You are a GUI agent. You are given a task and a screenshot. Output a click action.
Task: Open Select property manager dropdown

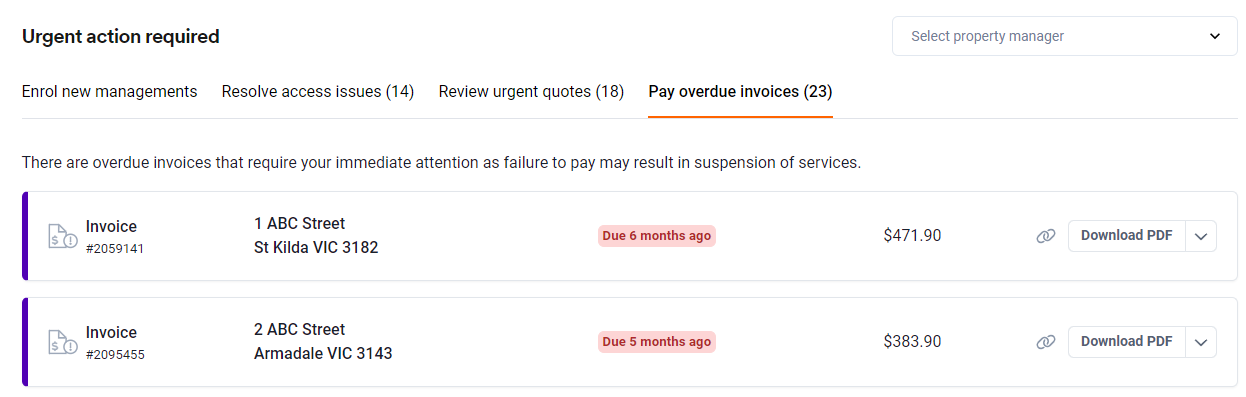coord(1065,36)
